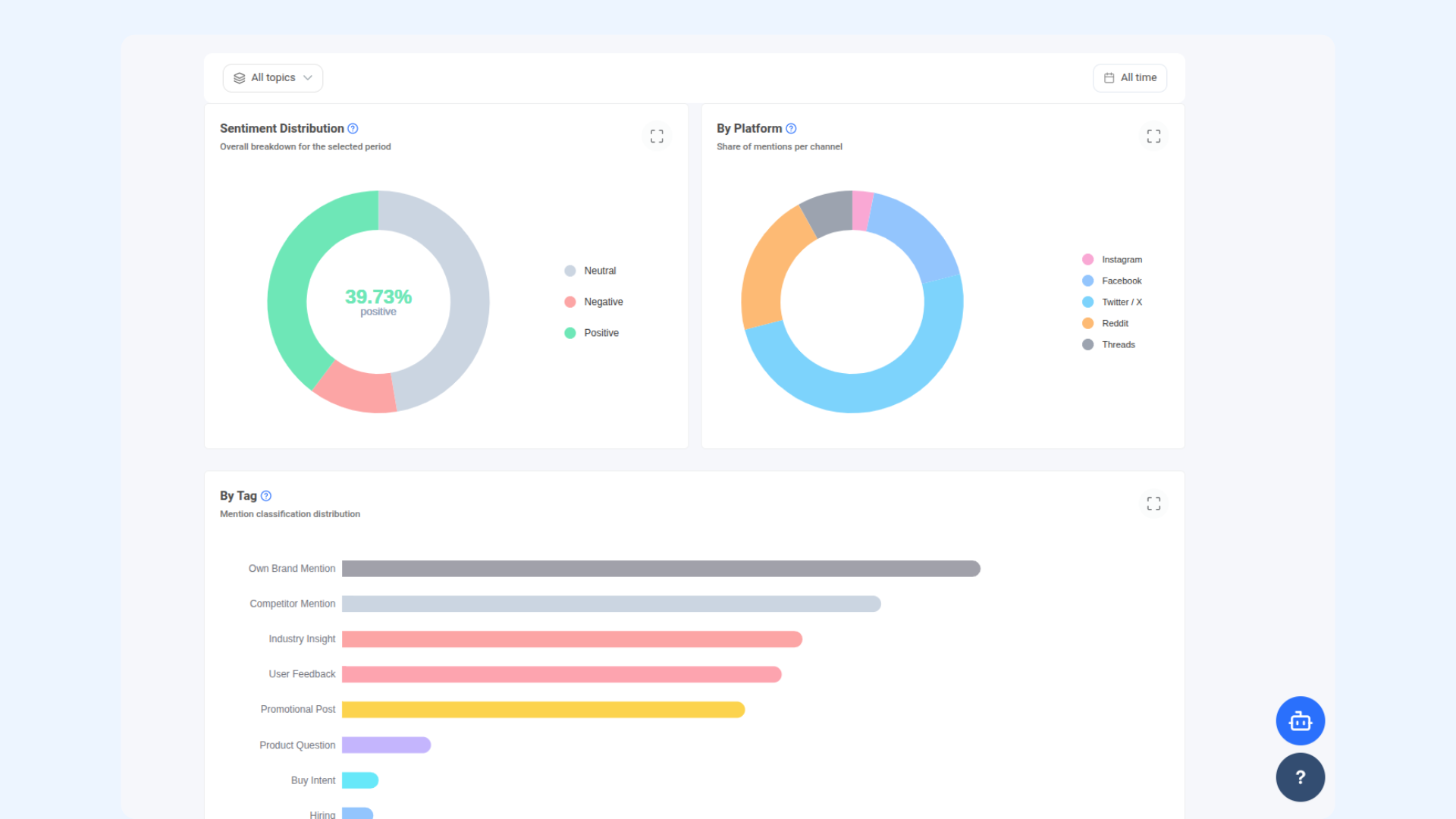Show info tooltip for Sentiment Distribution
Viewport: 1456px width, 819px height.
point(353,129)
